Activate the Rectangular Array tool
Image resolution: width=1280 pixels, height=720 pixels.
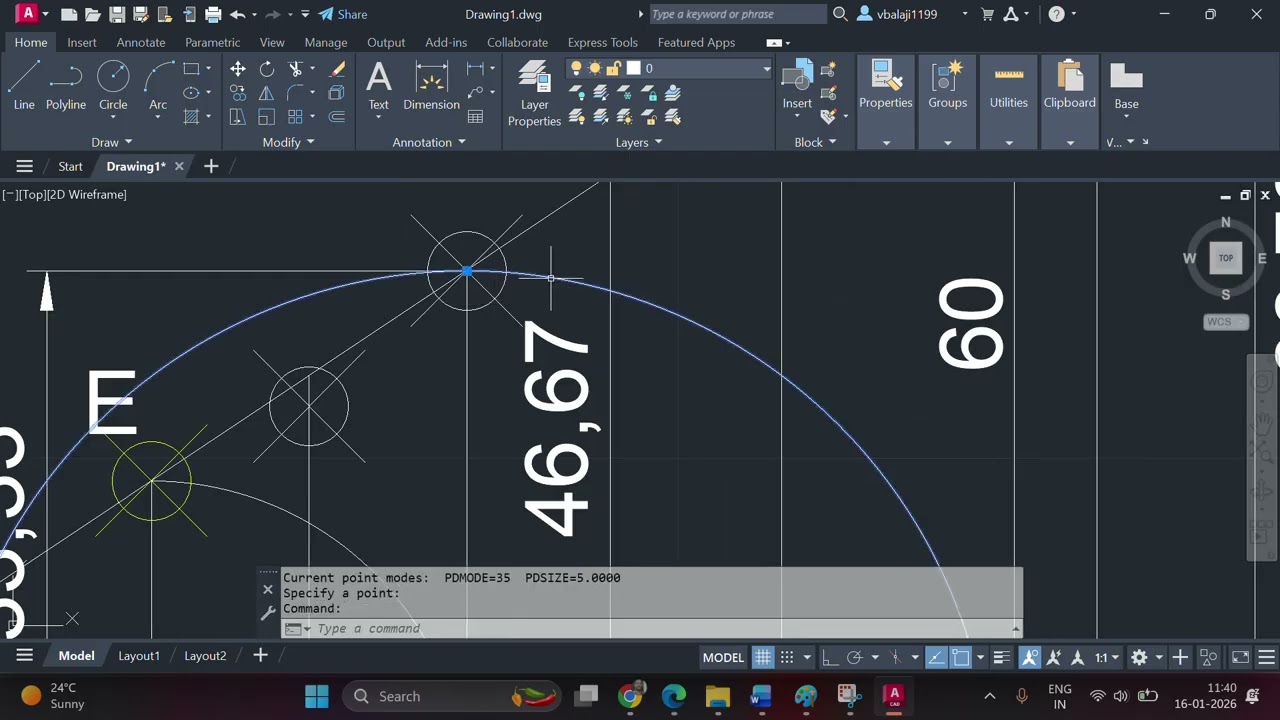point(296,117)
